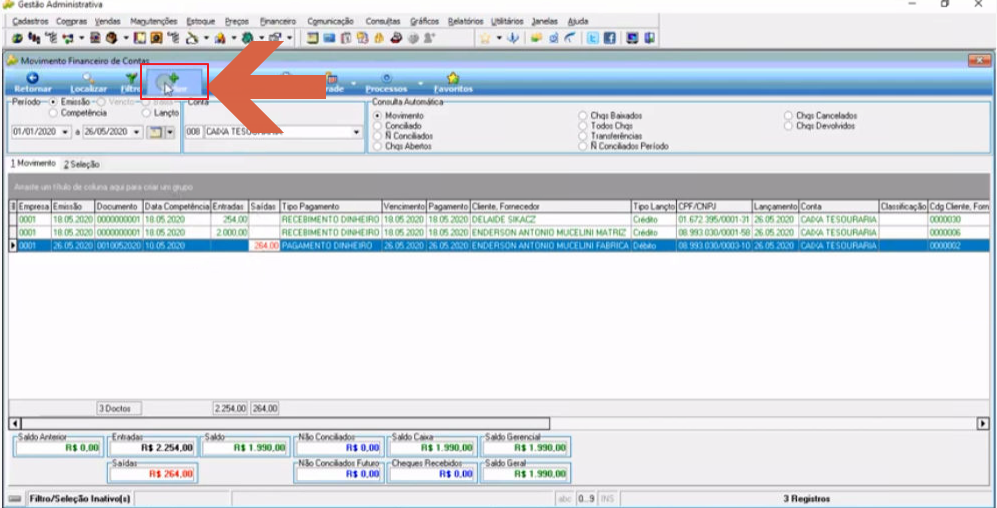Image resolution: width=997 pixels, height=508 pixels.
Task: Click the Retornar back arrow button
Action: (x=32, y=83)
